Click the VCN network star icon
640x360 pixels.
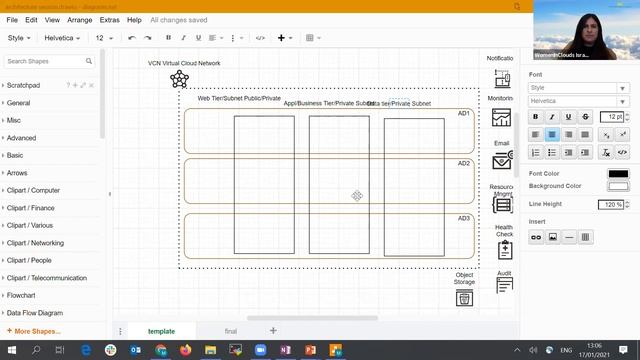click(x=179, y=79)
